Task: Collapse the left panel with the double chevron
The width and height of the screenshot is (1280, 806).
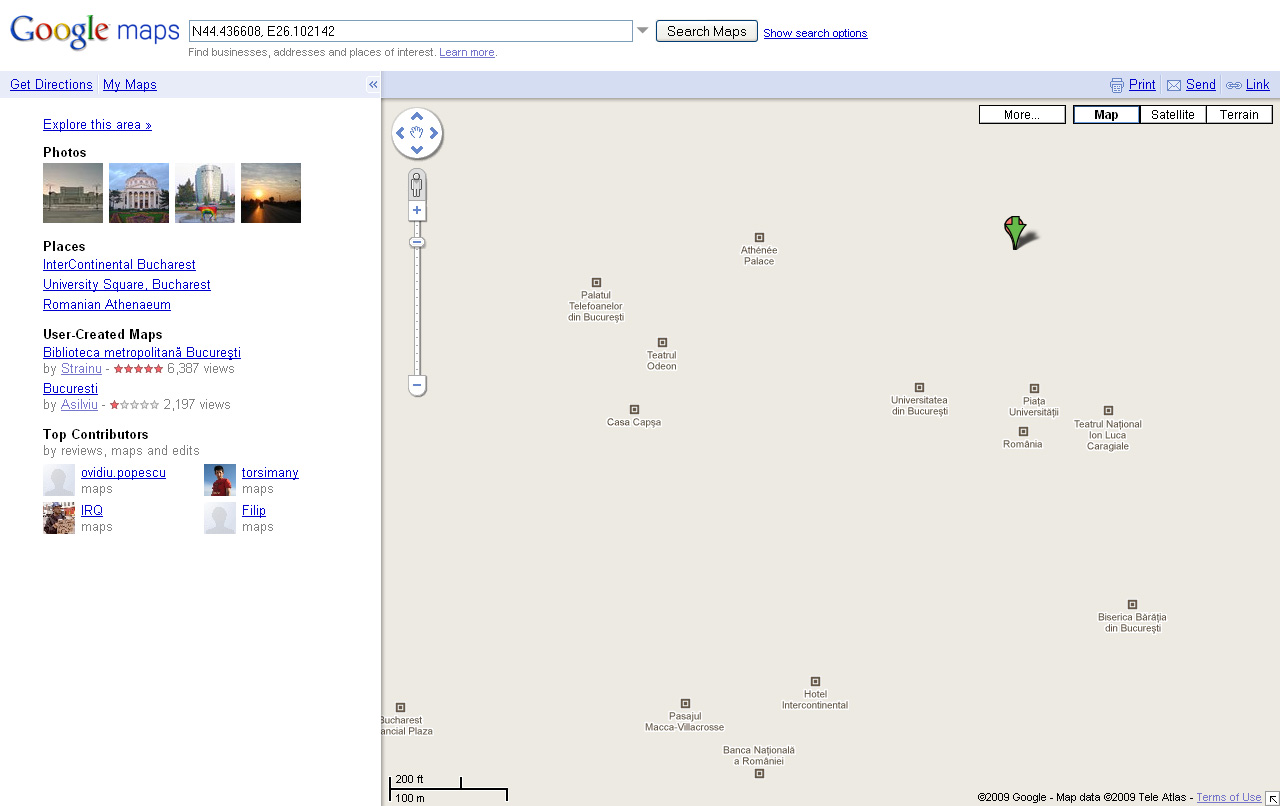Action: (373, 84)
